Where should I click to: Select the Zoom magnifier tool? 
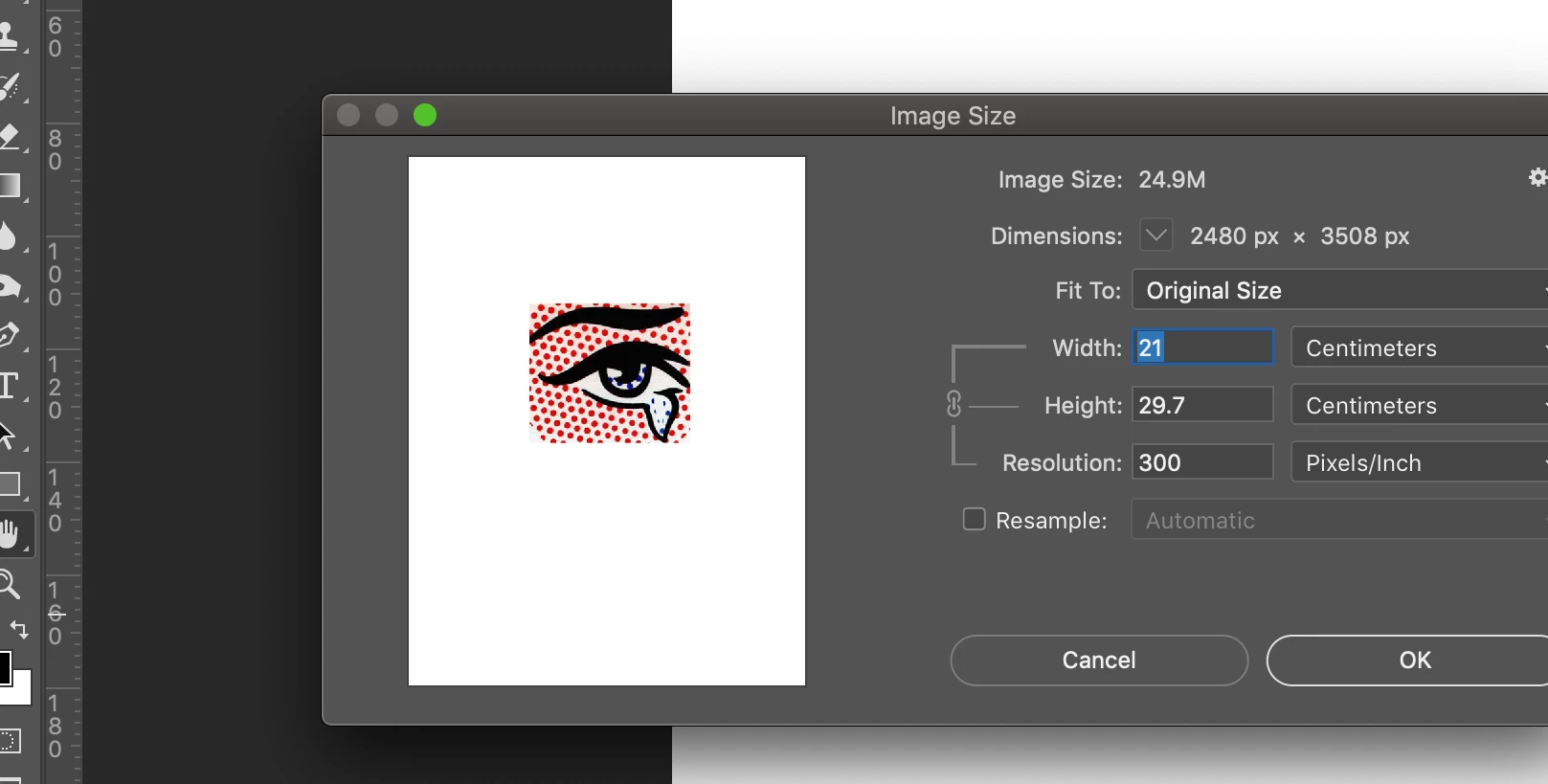click(x=9, y=583)
